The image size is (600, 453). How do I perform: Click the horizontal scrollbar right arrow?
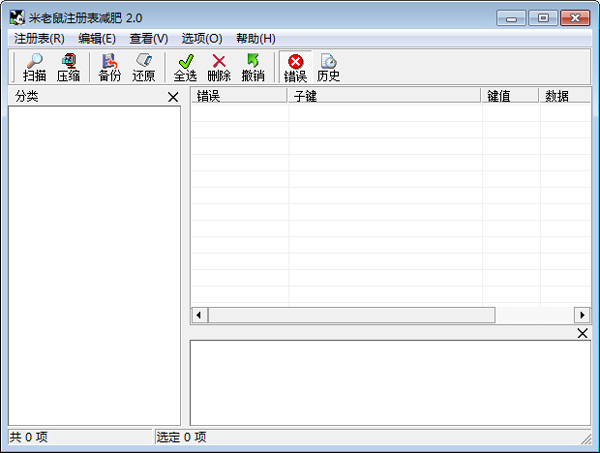[582, 315]
